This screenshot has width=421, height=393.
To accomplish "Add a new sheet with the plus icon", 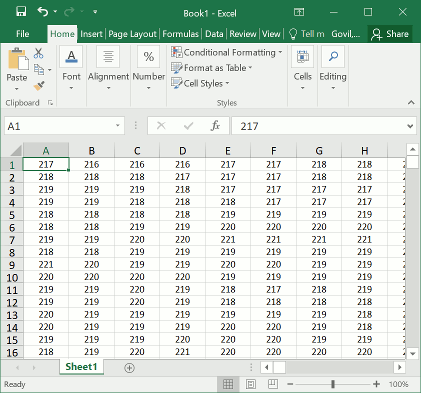I will 129,368.
